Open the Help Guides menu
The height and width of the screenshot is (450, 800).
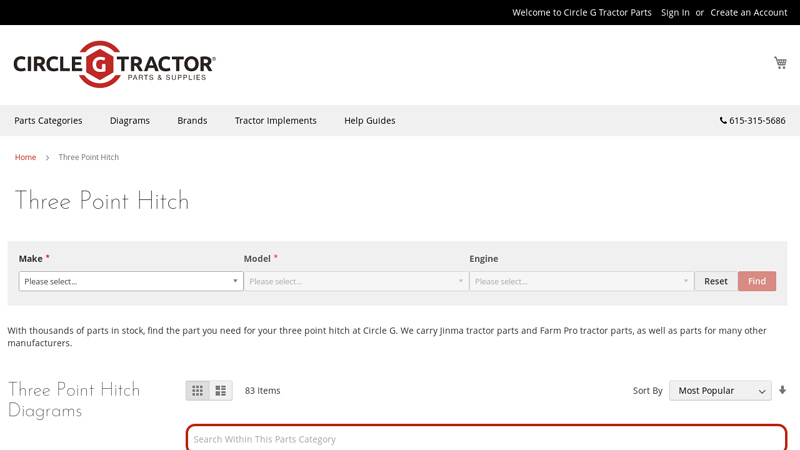(x=370, y=121)
